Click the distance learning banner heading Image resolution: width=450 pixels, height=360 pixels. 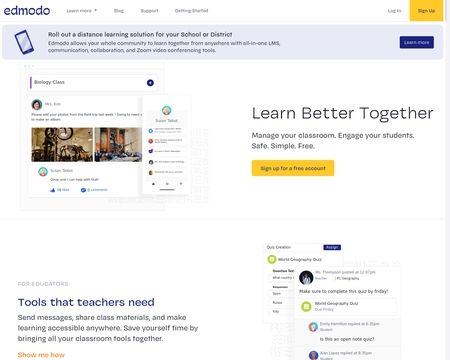140,34
